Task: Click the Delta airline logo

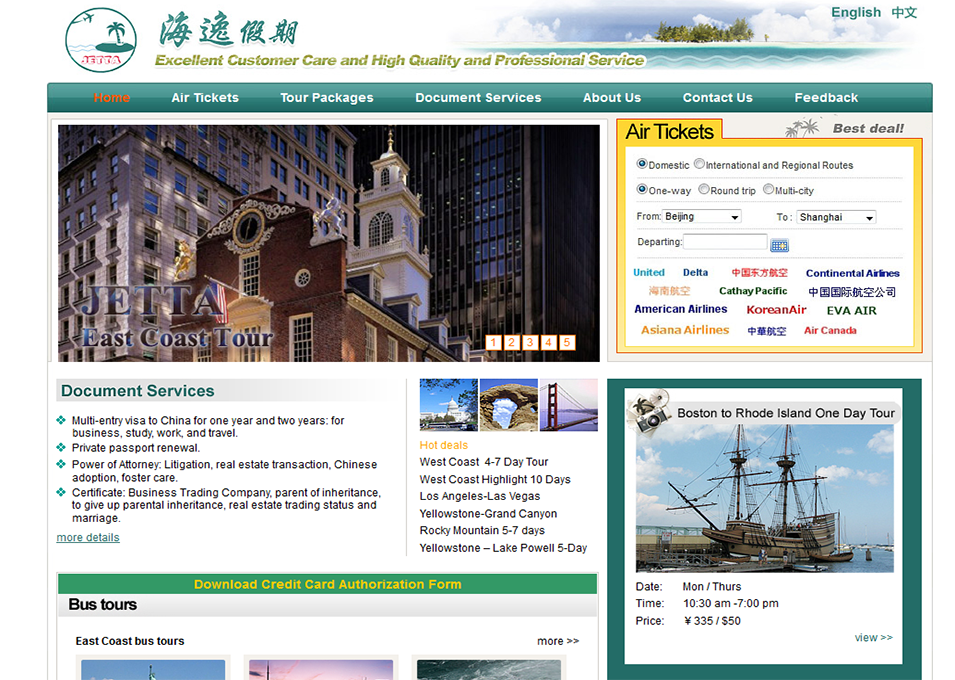Action: (695, 272)
